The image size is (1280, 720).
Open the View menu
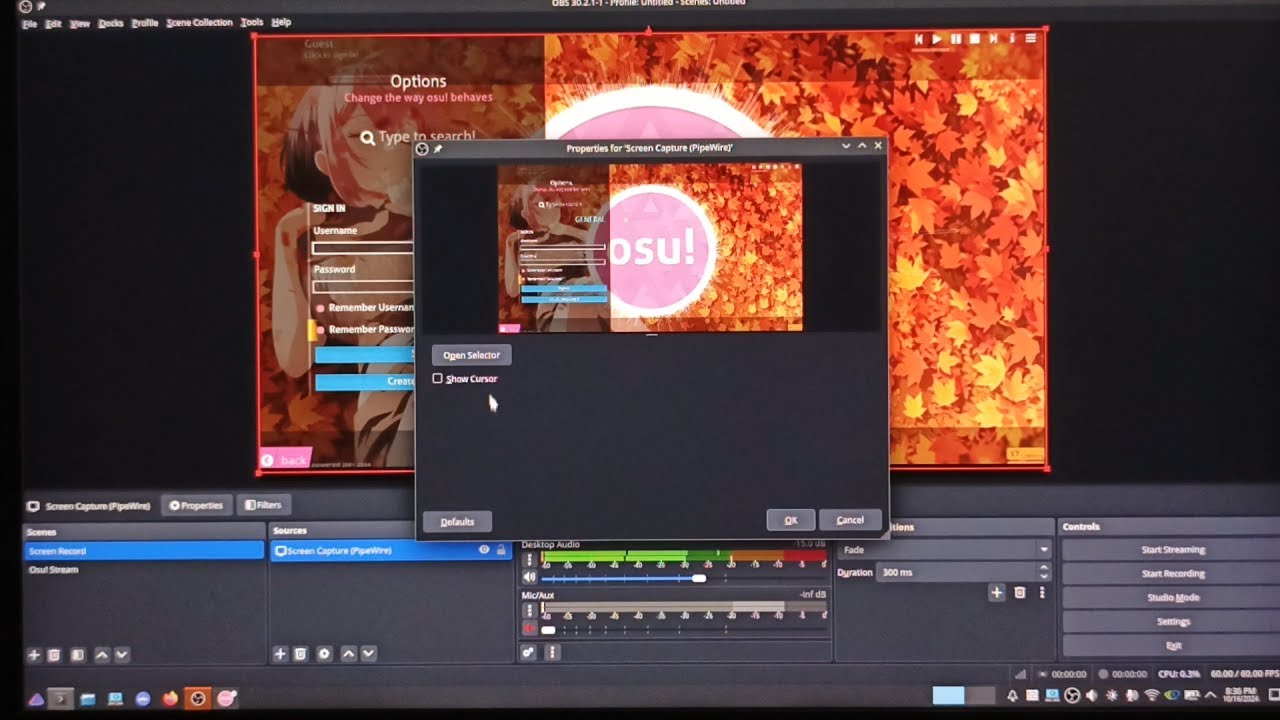(x=80, y=23)
